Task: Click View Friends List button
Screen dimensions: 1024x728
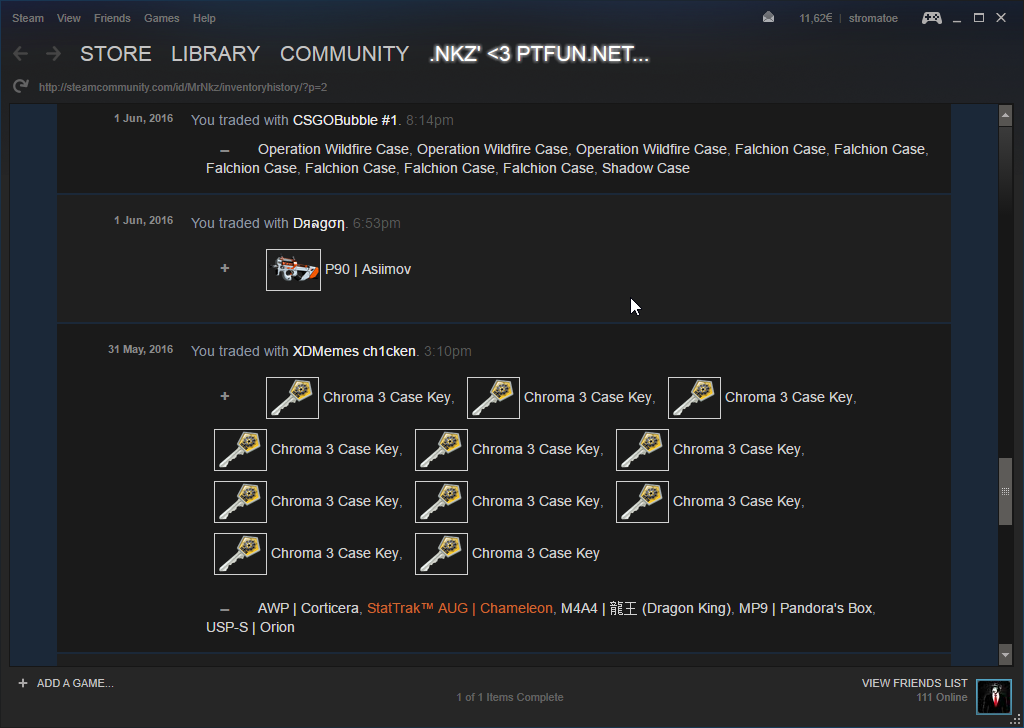Action: [914, 683]
